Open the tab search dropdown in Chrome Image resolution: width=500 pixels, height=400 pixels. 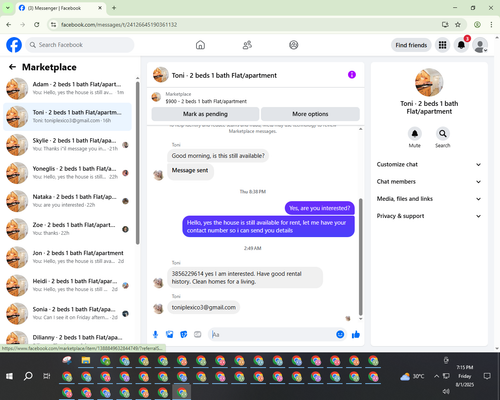click(8, 8)
